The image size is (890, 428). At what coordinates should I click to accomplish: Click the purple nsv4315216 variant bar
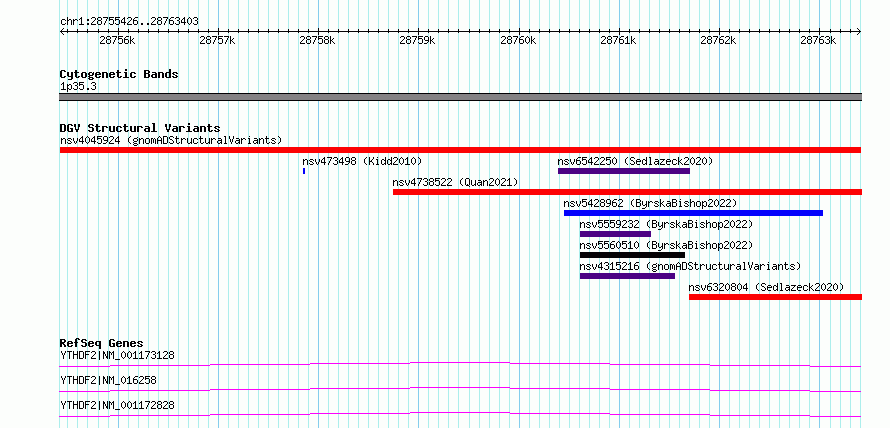pos(627,276)
